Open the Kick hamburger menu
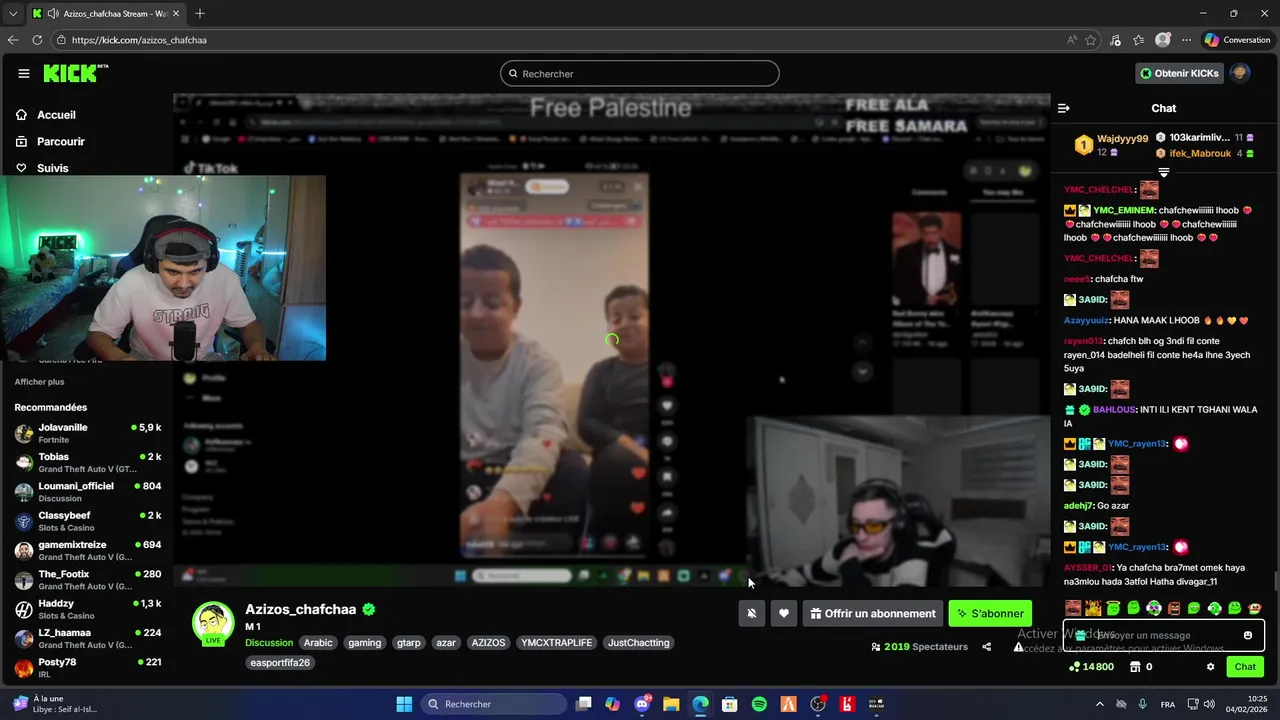This screenshot has height=720, width=1280. (24, 73)
